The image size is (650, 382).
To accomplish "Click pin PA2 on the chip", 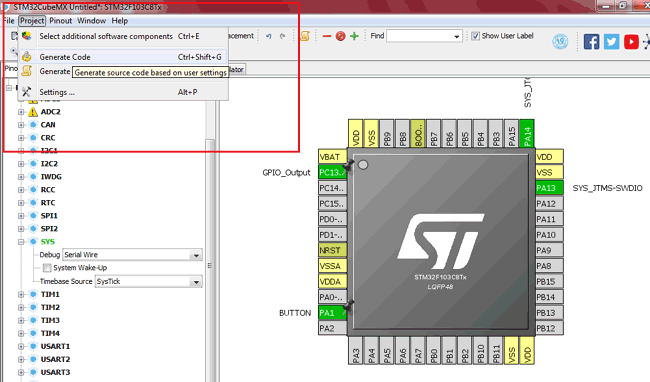I will [332, 328].
